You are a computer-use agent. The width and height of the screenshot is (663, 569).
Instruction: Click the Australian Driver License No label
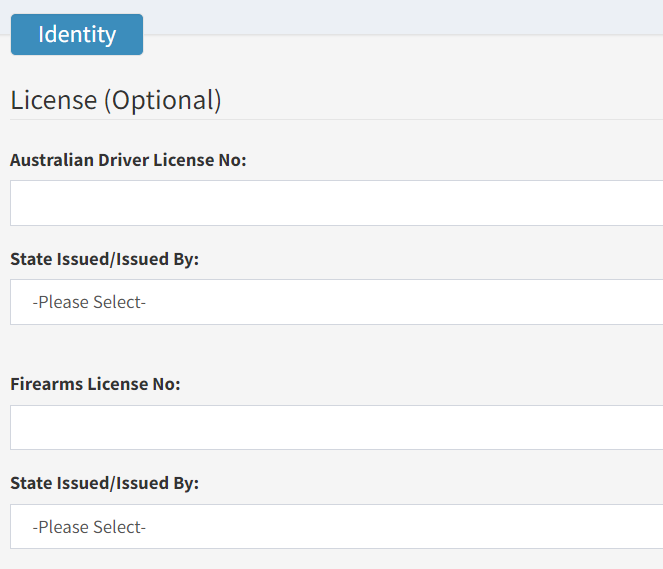[x=128, y=160]
